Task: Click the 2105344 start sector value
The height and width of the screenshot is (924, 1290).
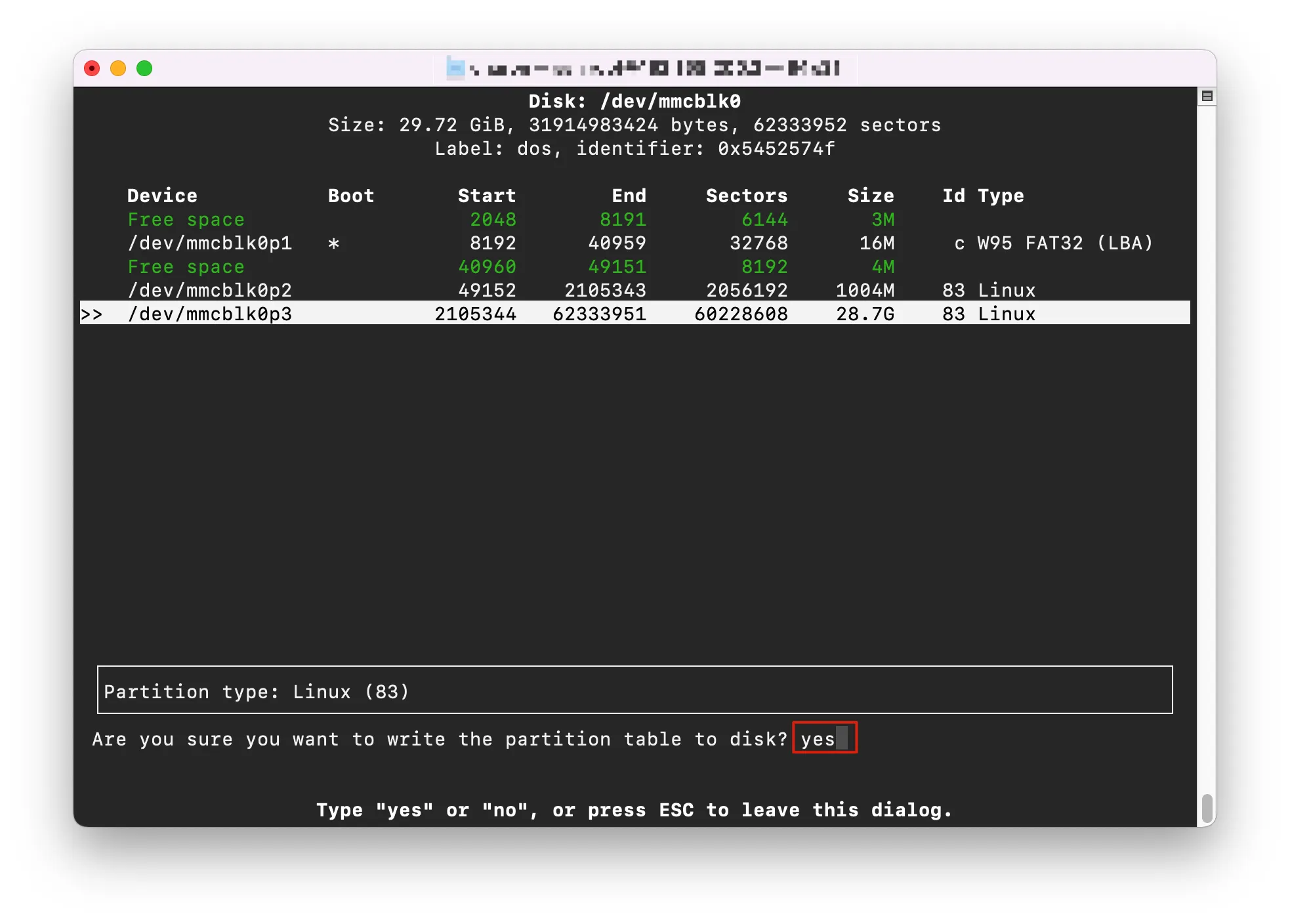Action: [475, 314]
